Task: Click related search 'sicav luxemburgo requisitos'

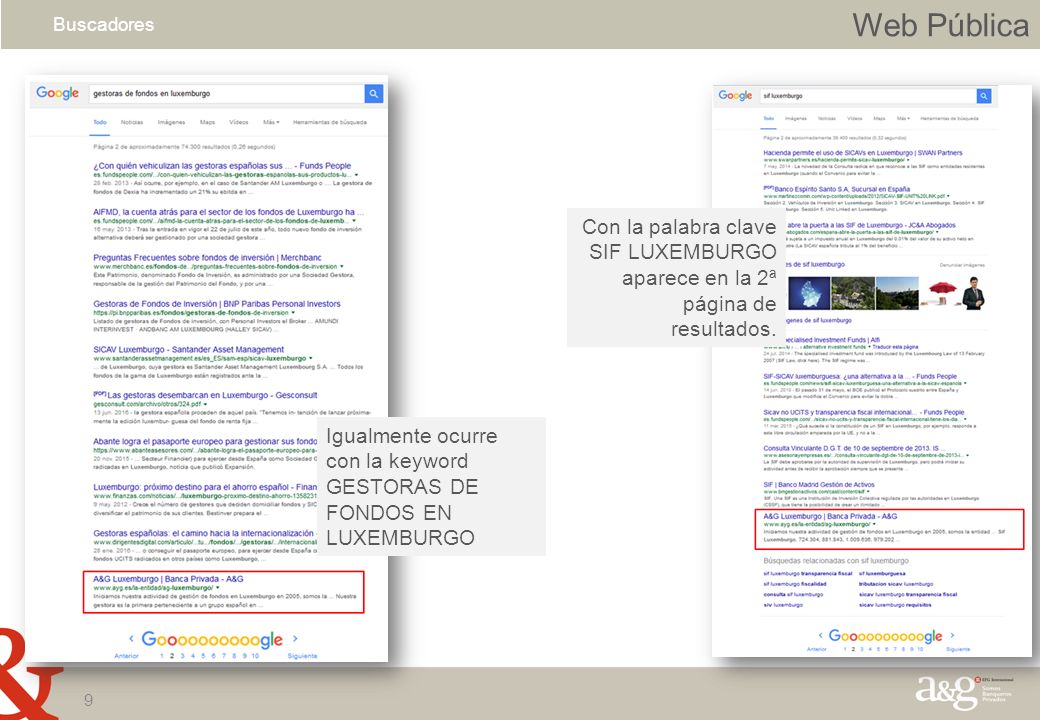Action: (895, 605)
